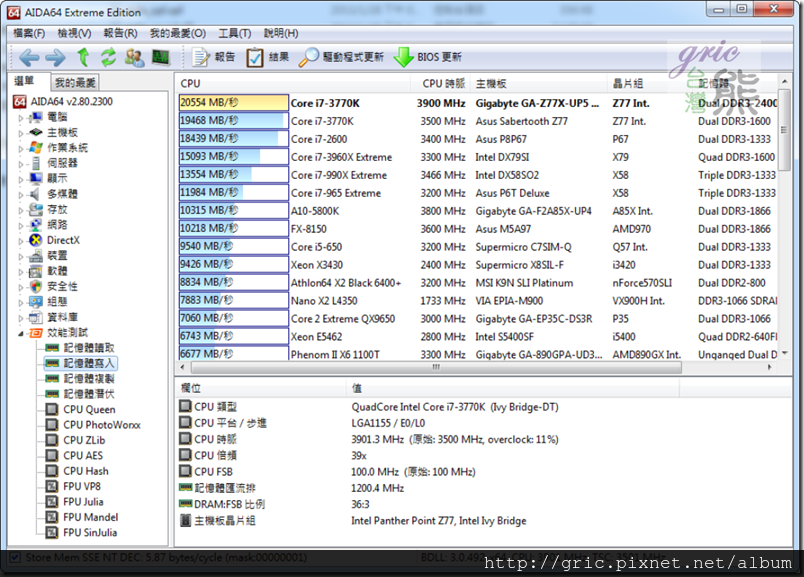Sort by the CPU 時脈 column header

tap(440, 83)
